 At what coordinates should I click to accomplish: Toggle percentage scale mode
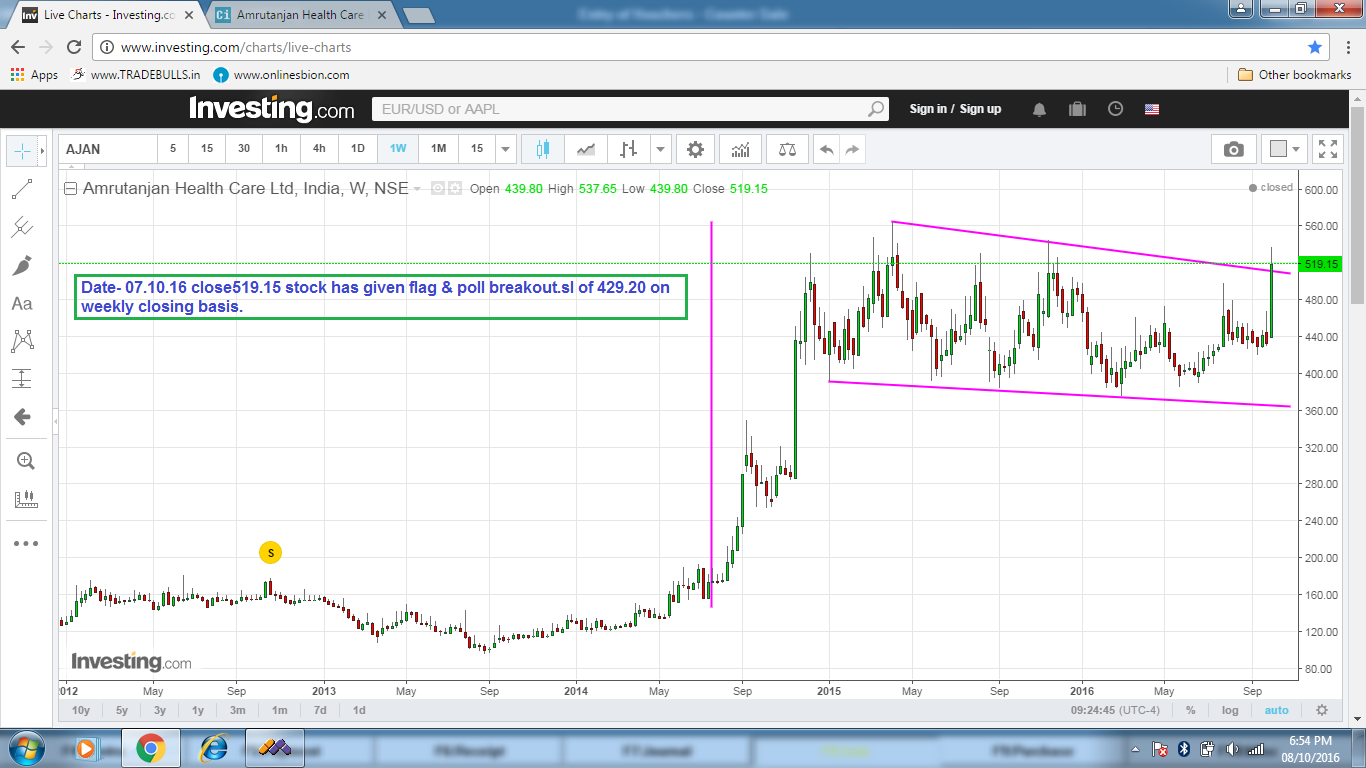[1191, 710]
